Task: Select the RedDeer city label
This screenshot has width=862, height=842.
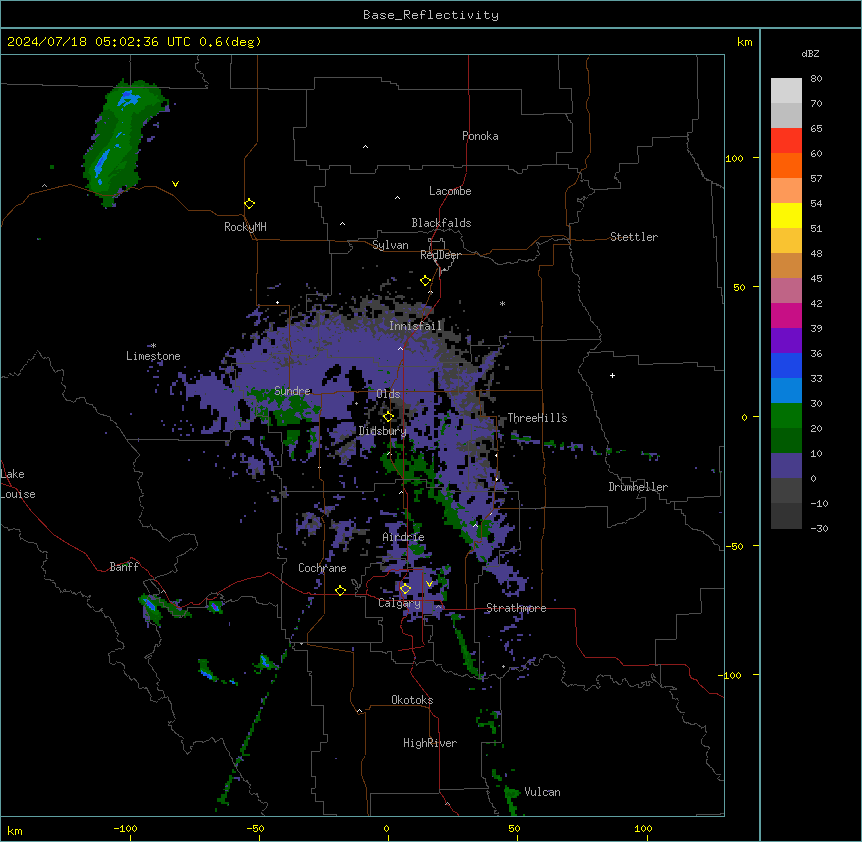Action: pyautogui.click(x=440, y=255)
